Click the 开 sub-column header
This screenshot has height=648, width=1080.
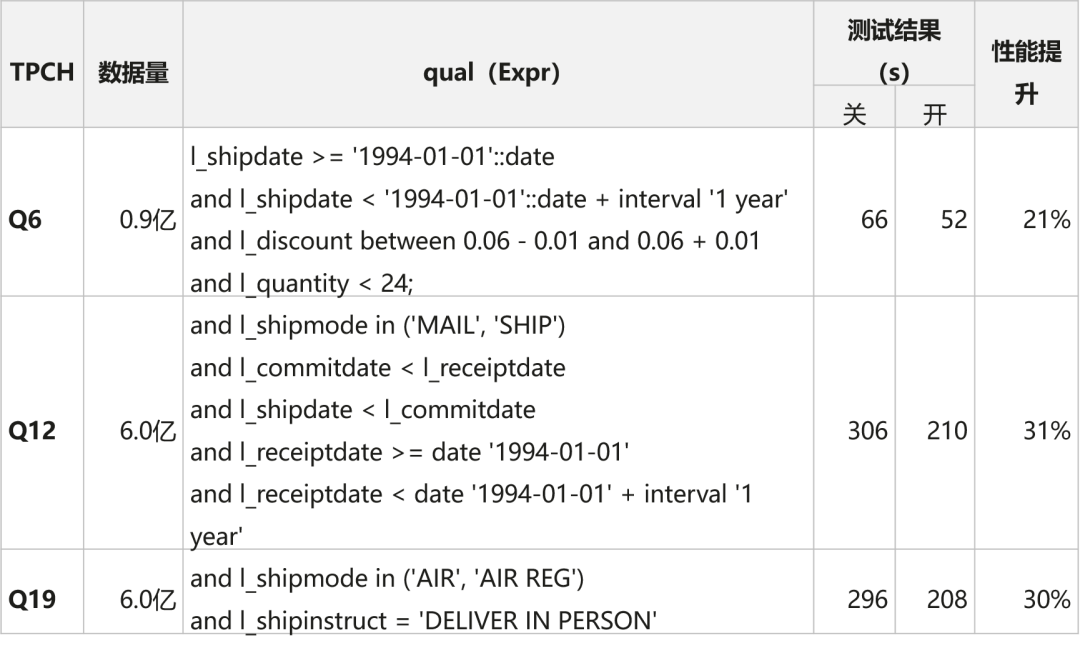[x=934, y=114]
